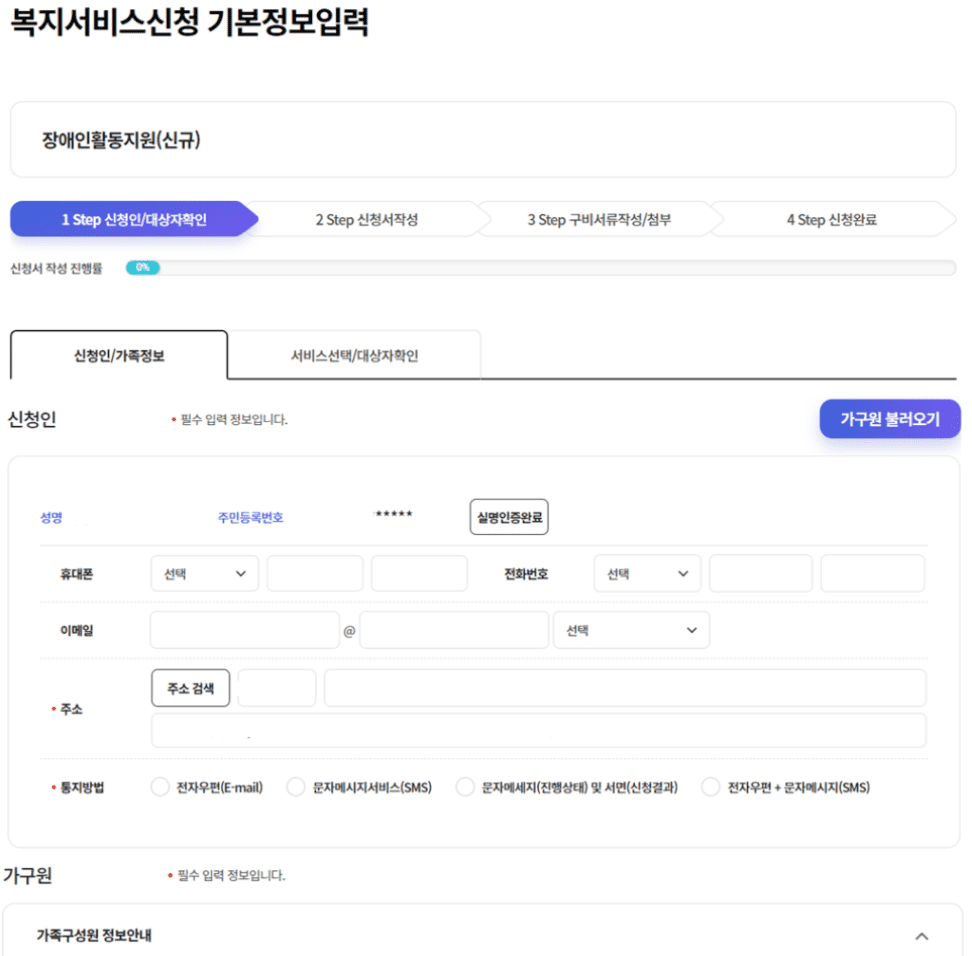Select the 신청인/가족정보 tab

click(x=118, y=354)
